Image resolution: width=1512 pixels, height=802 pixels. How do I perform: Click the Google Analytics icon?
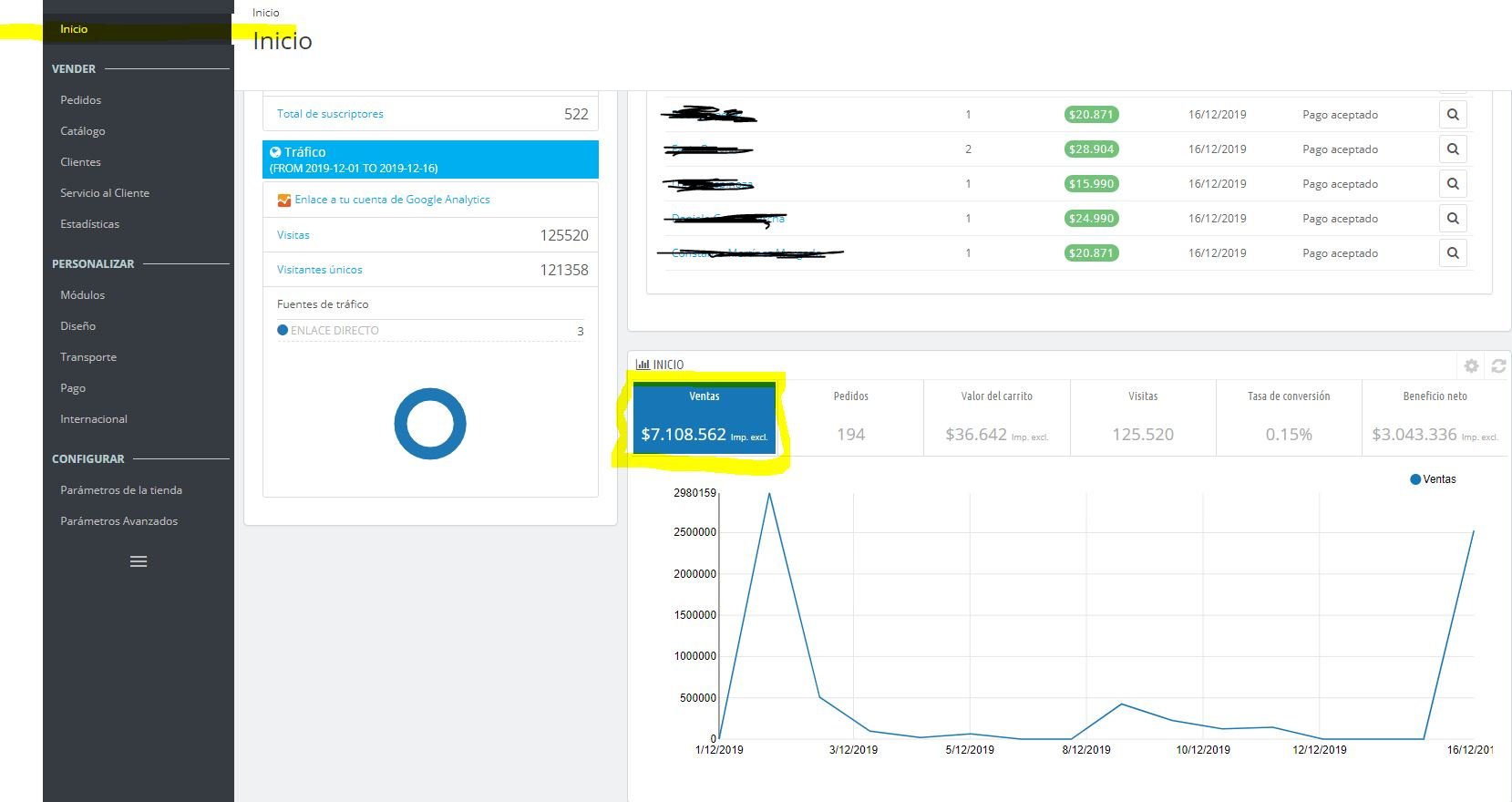coord(284,200)
